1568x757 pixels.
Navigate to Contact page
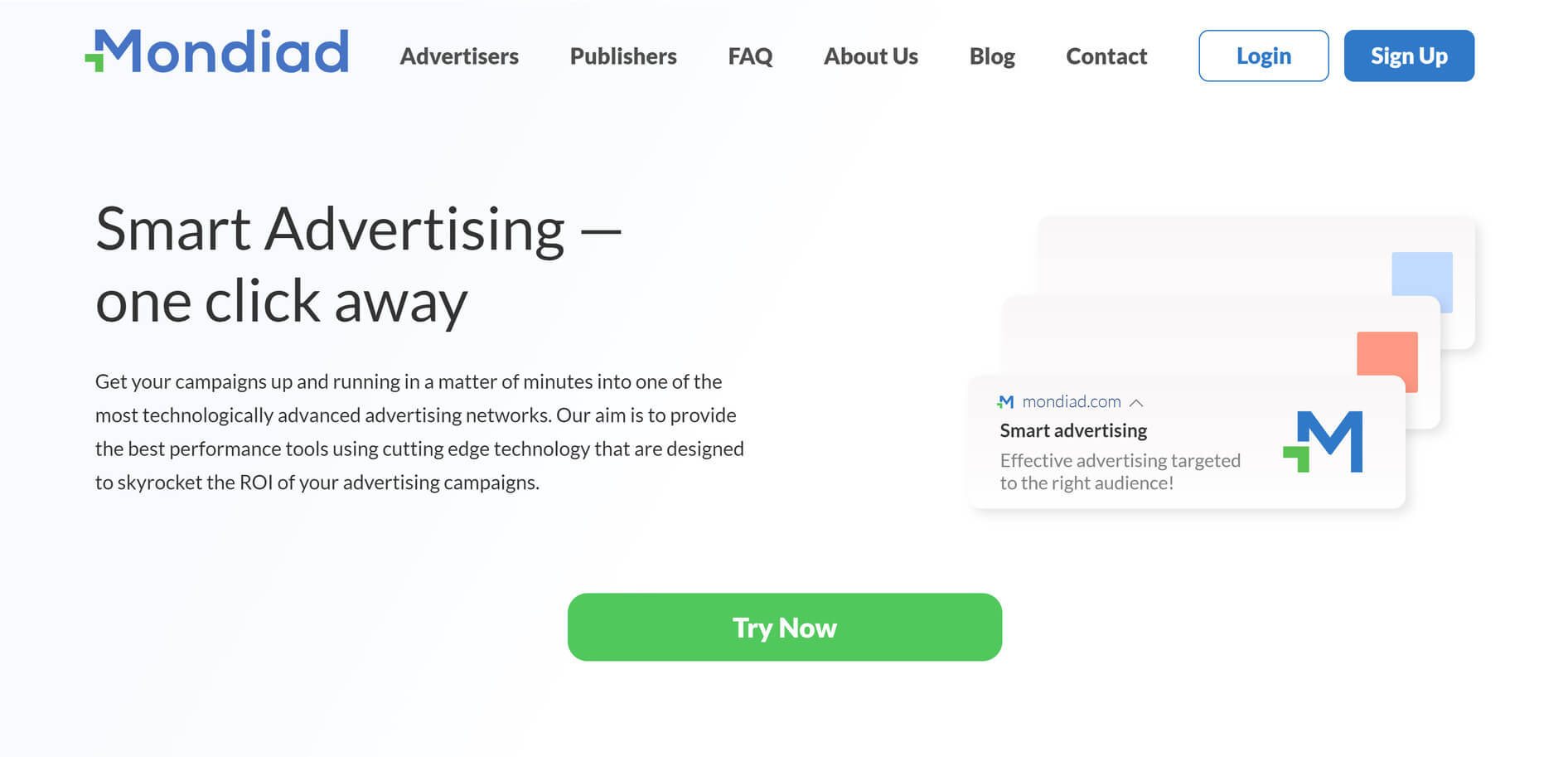click(x=1106, y=56)
